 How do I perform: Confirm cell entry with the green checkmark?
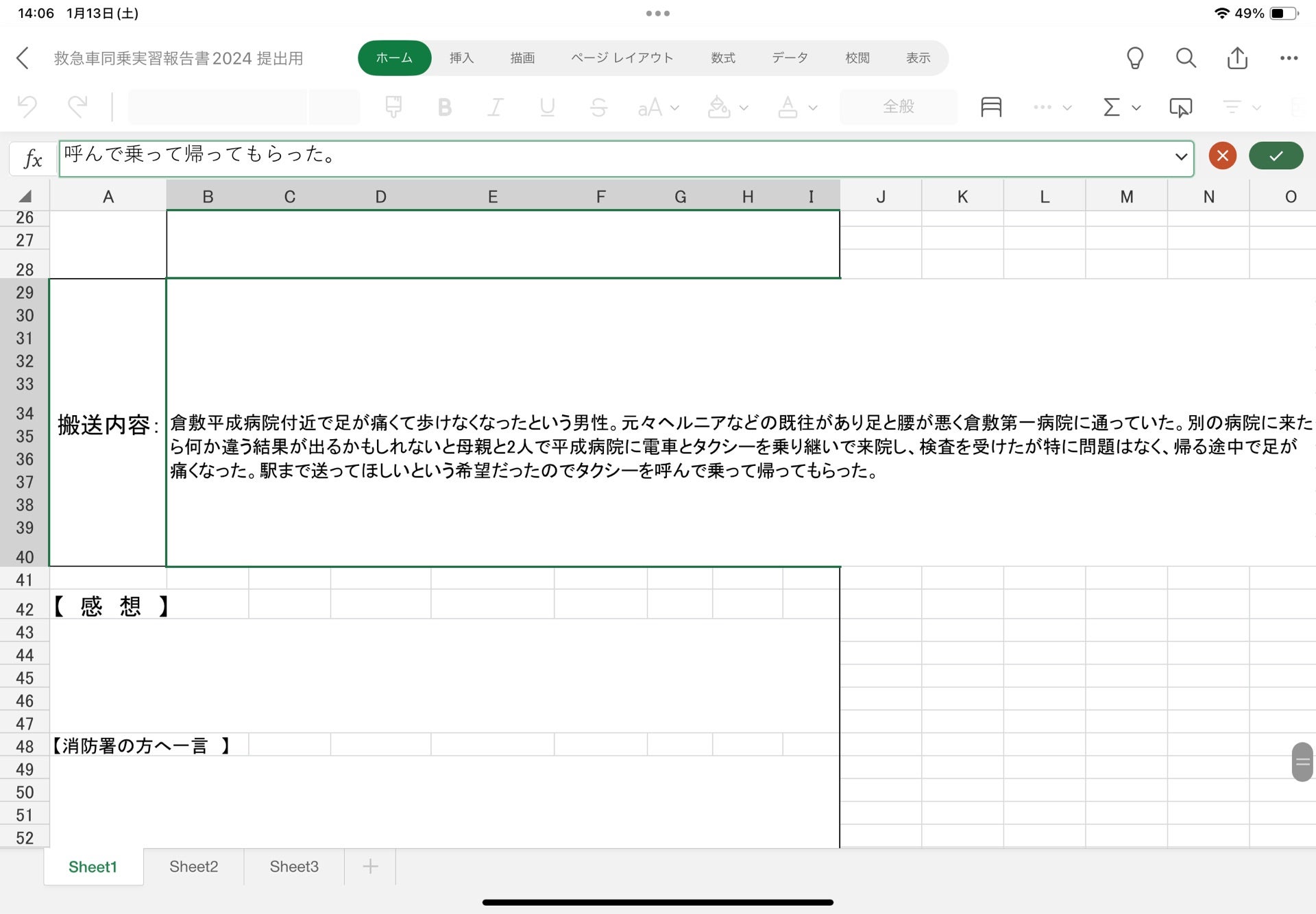click(x=1276, y=156)
